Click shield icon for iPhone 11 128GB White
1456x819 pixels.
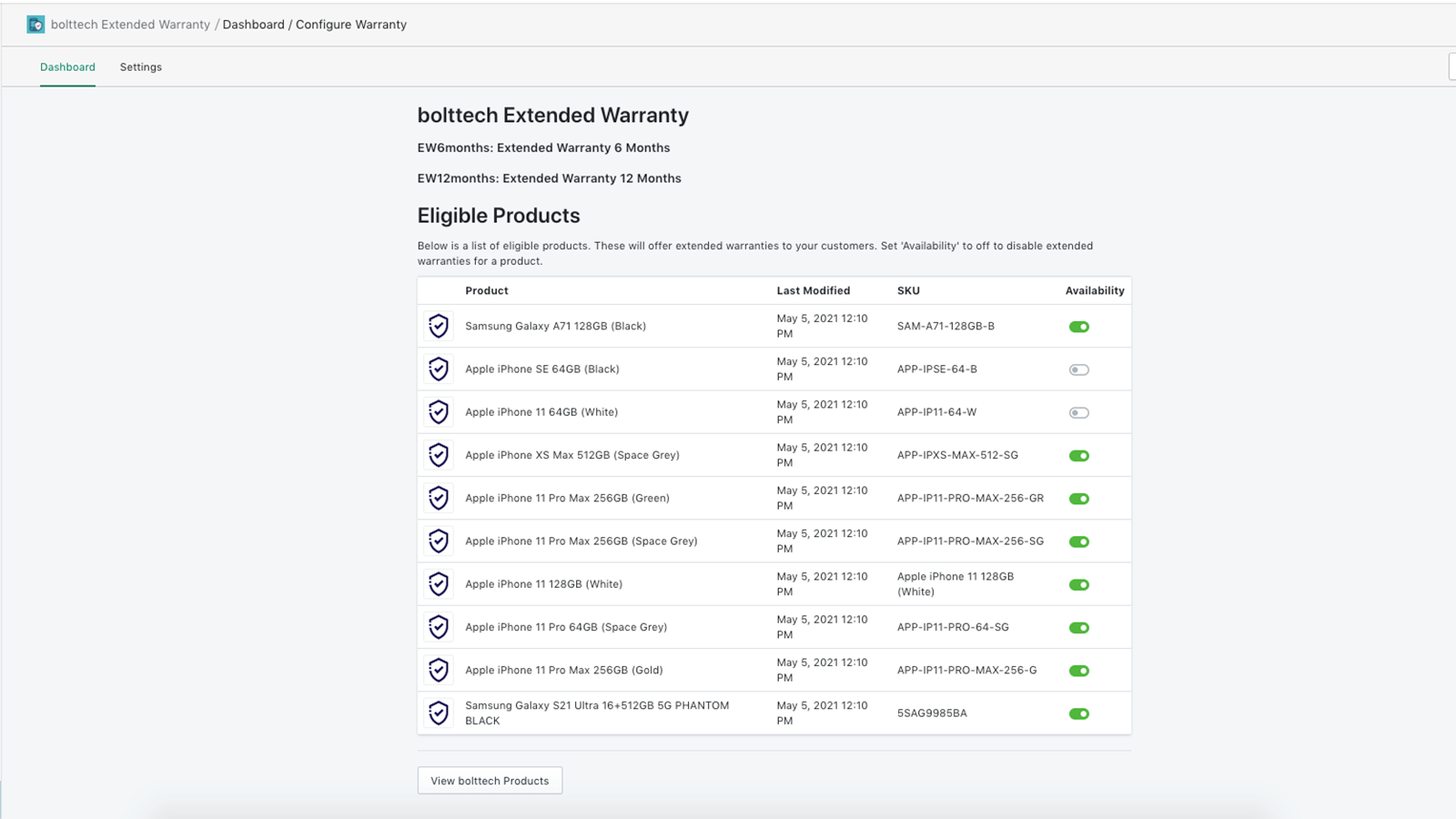(439, 584)
